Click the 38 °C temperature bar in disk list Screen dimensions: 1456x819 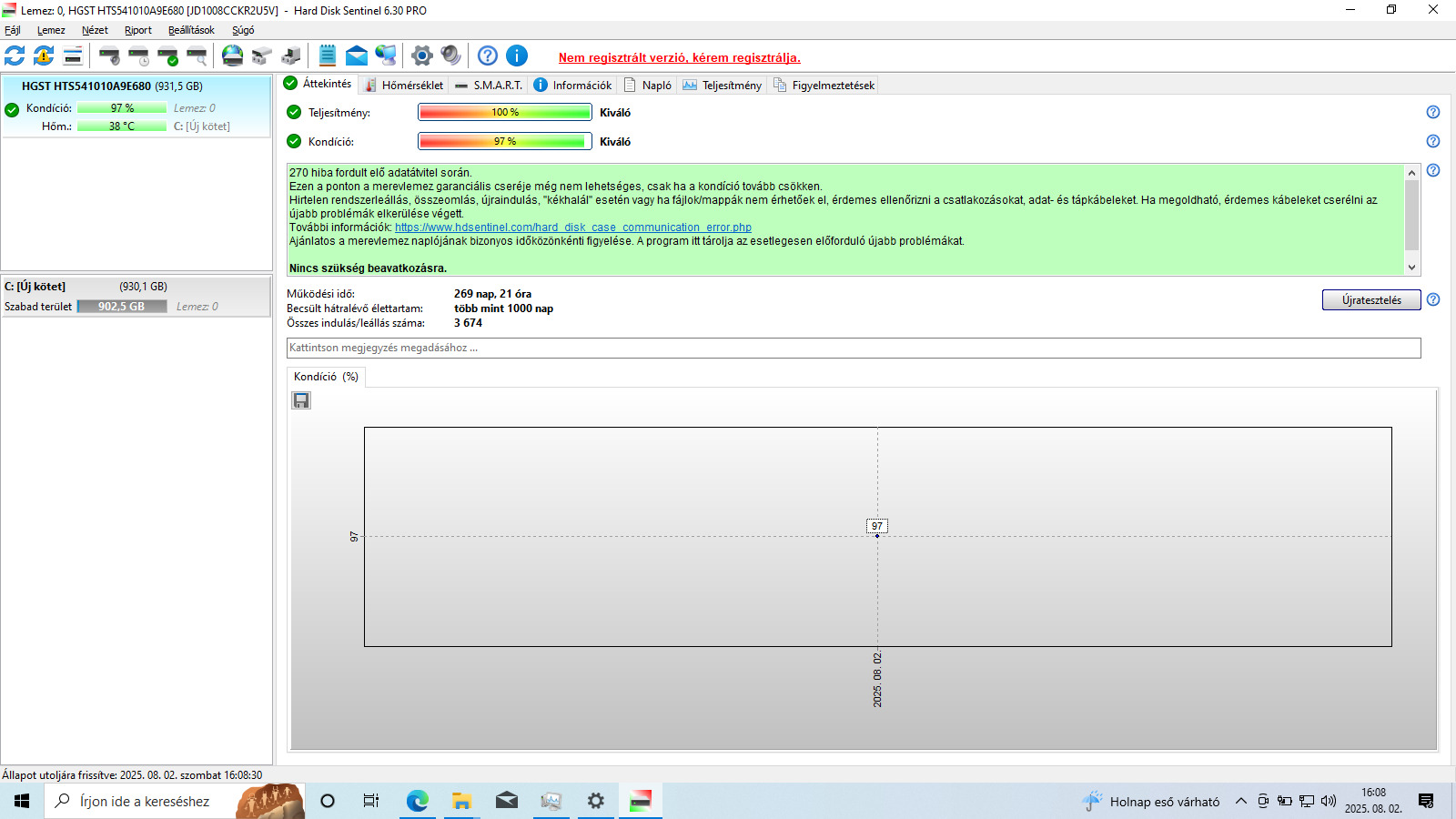click(x=122, y=126)
